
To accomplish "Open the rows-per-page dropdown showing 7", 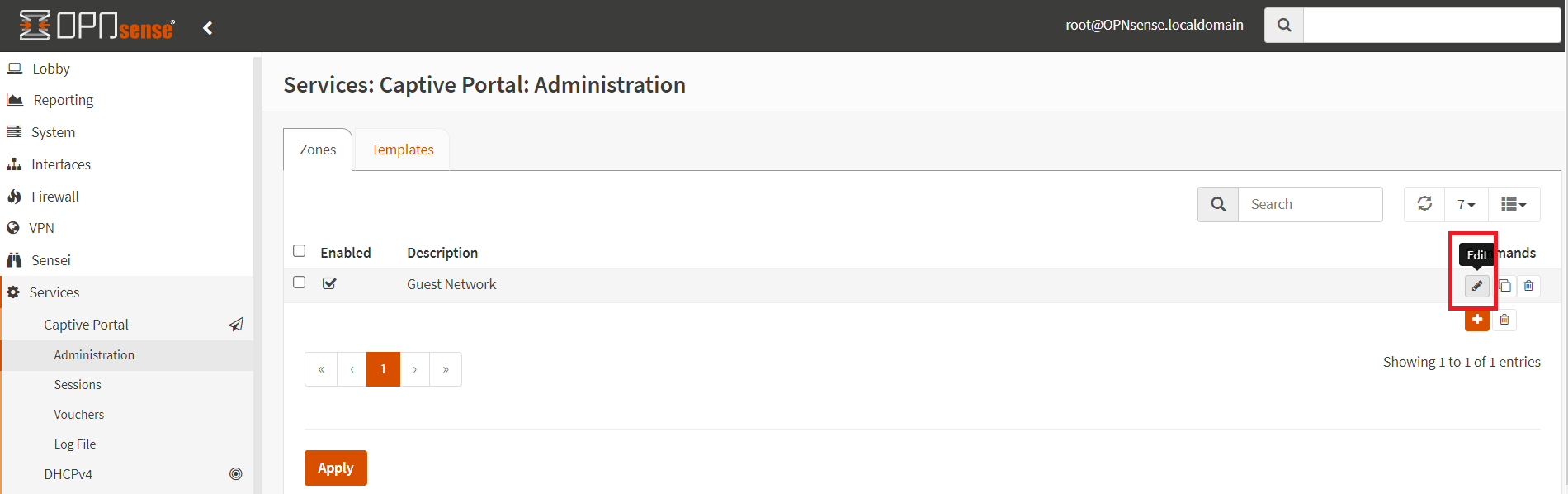I will click(1466, 204).
